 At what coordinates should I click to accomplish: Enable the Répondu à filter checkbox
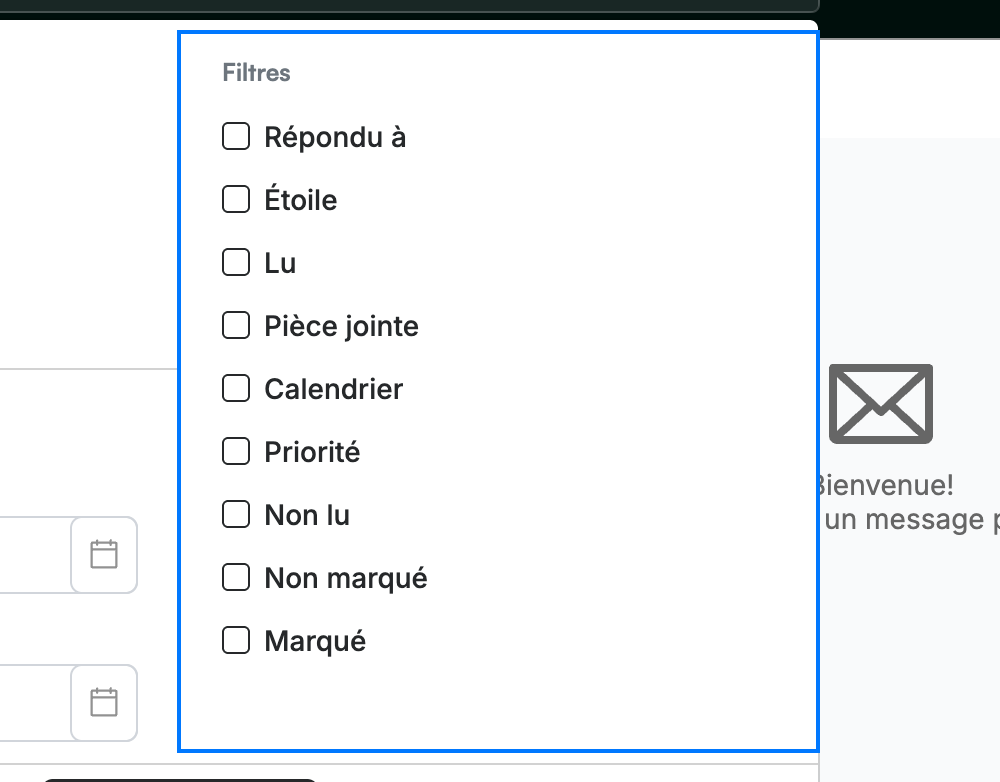[x=236, y=136]
